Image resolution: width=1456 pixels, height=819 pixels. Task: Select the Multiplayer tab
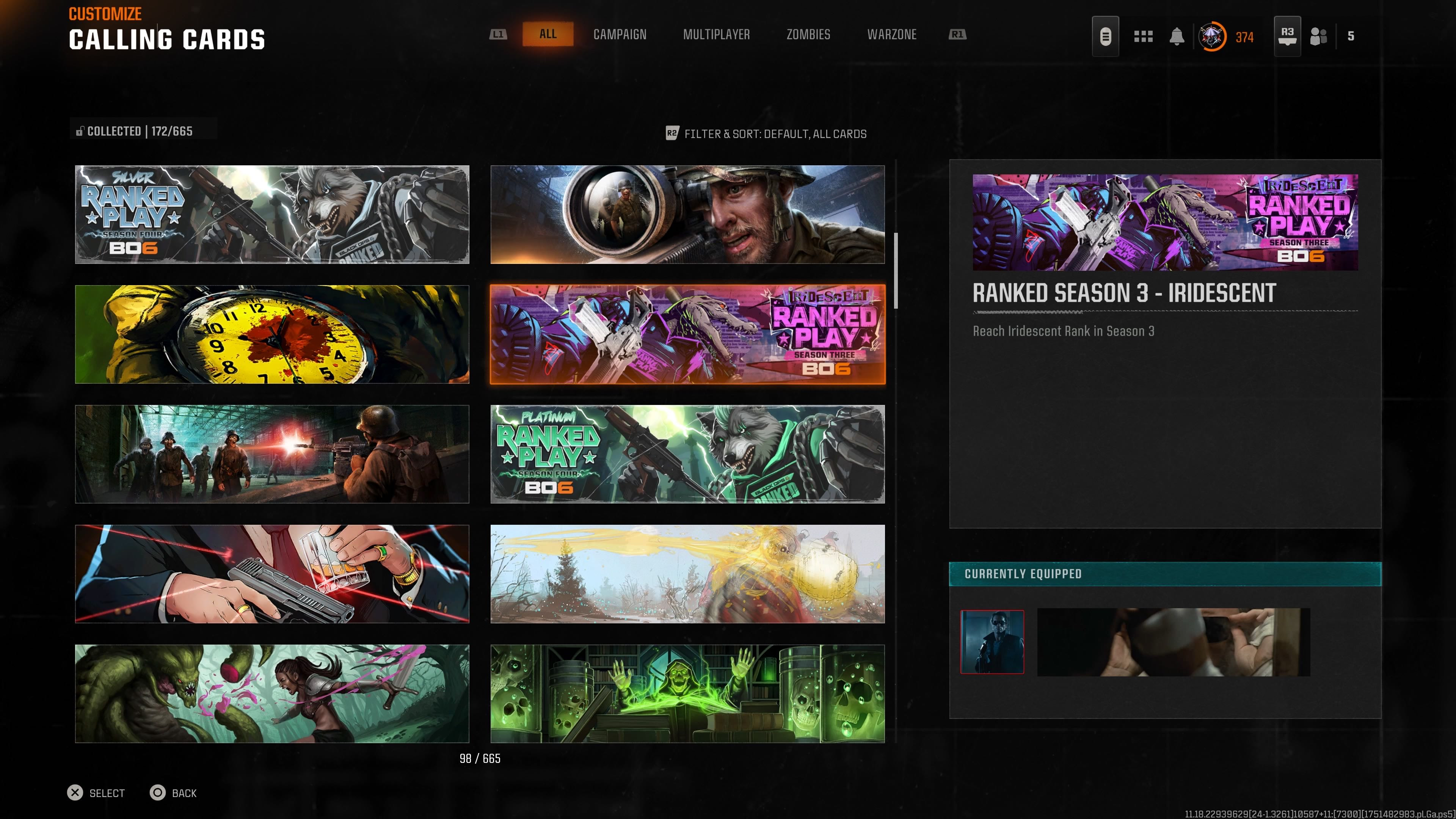tap(716, 35)
